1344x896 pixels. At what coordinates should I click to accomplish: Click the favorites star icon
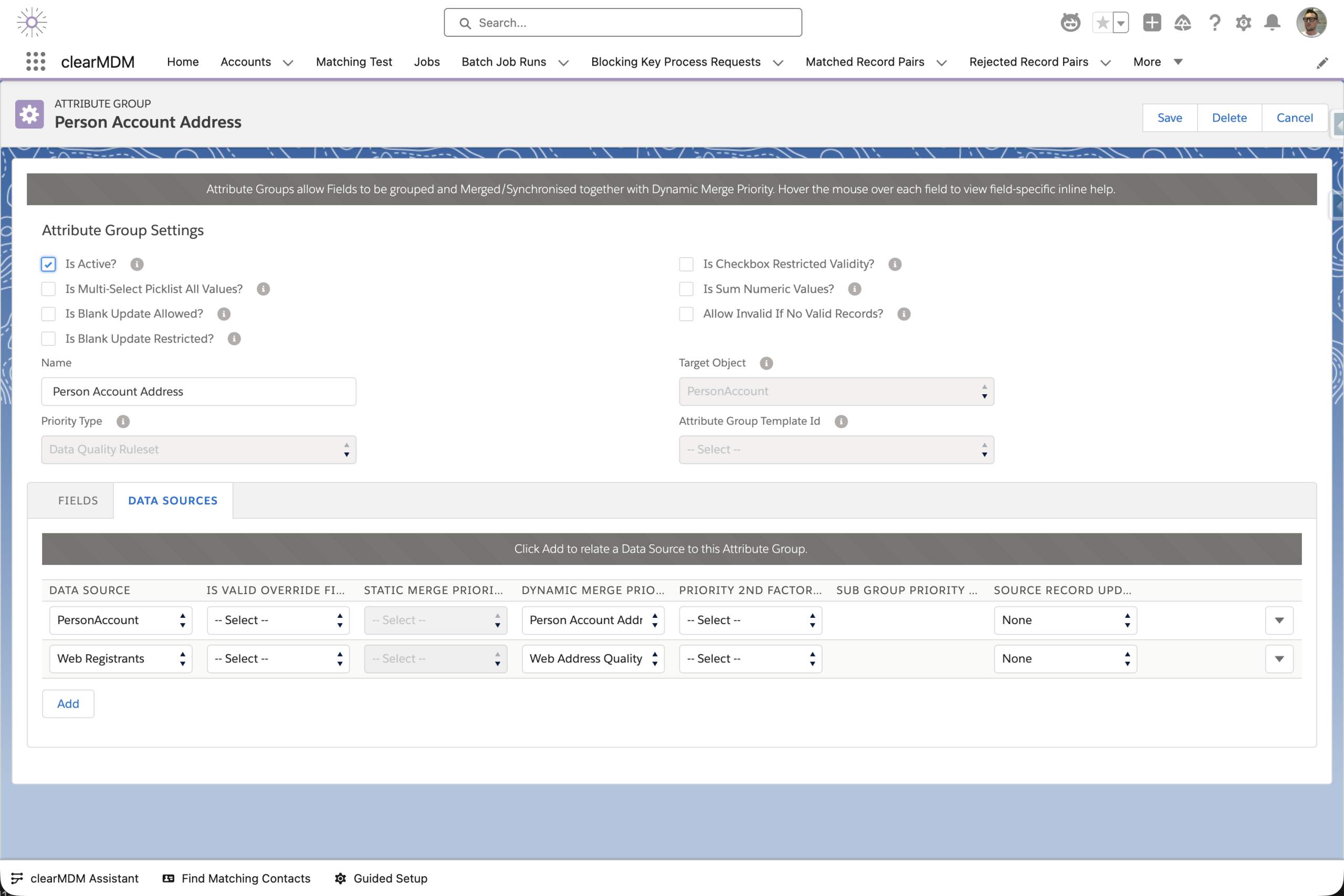1102,23
